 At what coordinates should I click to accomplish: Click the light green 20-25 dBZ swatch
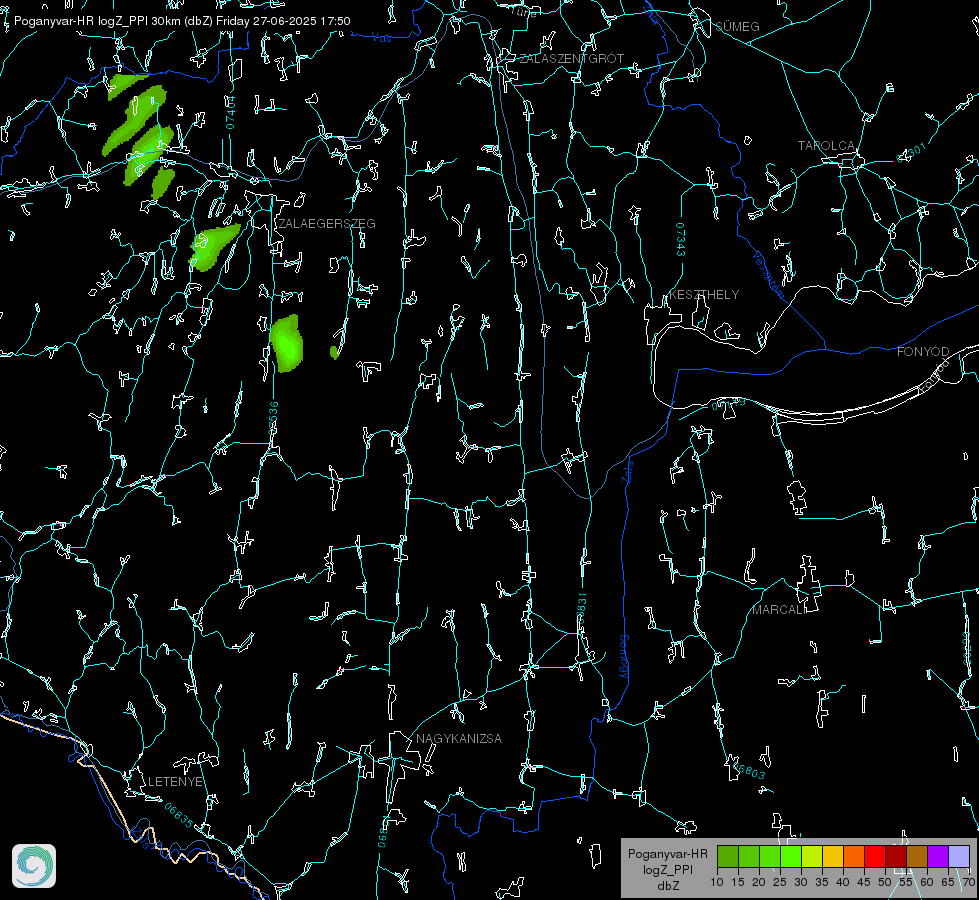point(770,856)
